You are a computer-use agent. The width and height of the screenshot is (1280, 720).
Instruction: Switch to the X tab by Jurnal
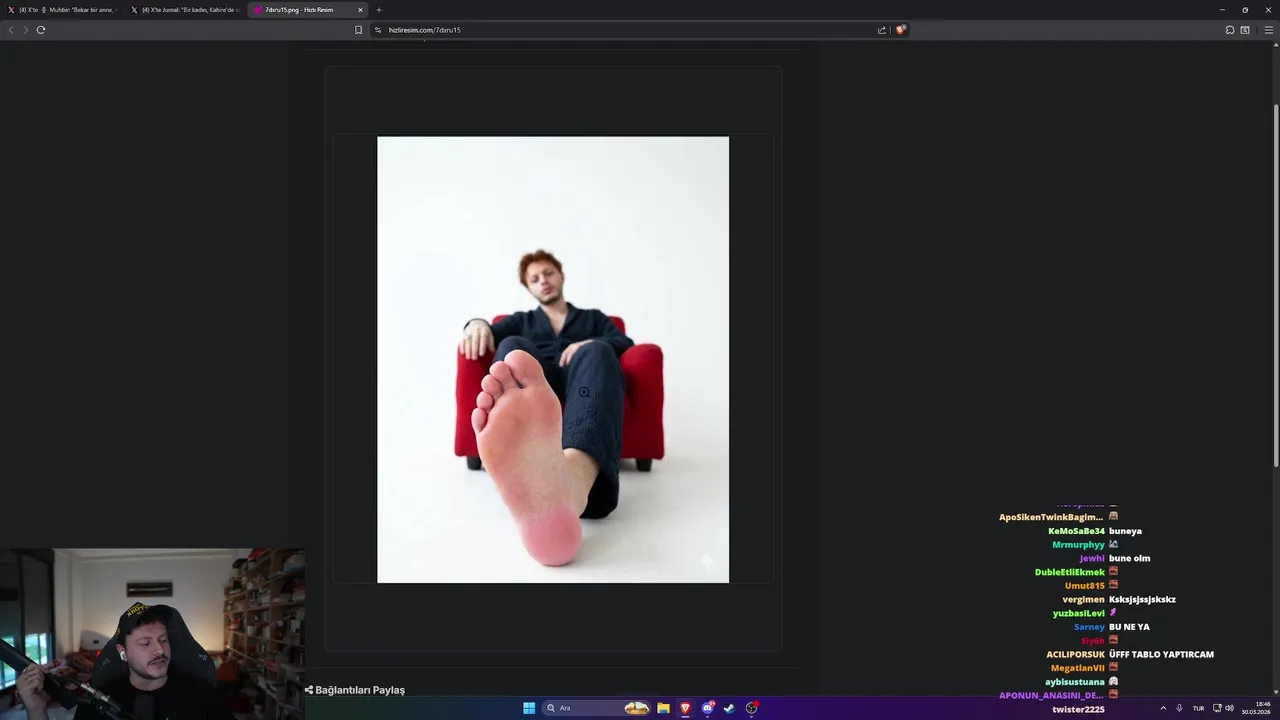coord(185,10)
